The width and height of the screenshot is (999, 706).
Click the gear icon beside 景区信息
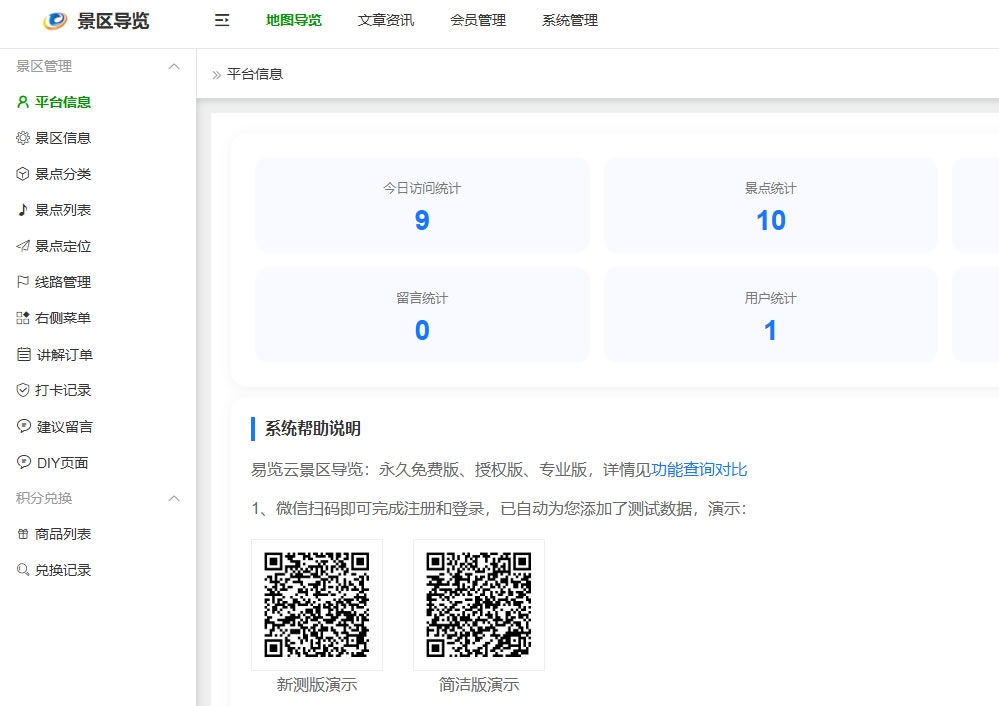pos(23,138)
